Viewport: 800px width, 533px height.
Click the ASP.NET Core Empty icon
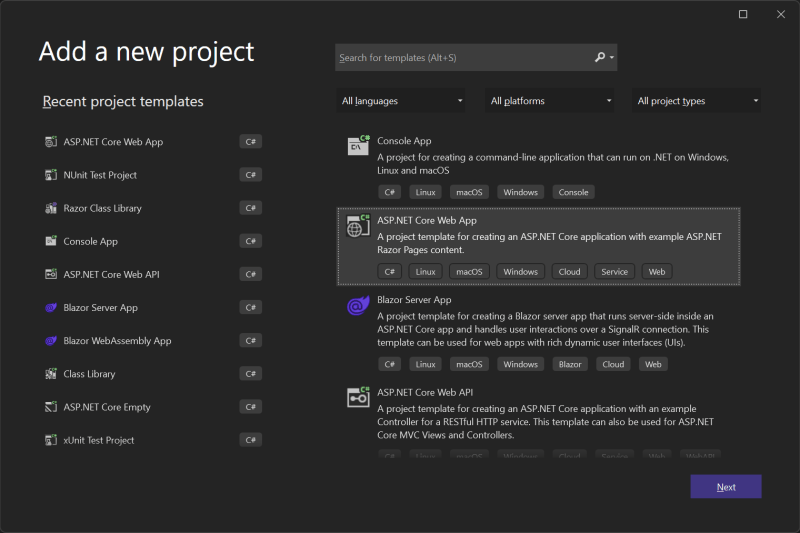[x=51, y=407]
